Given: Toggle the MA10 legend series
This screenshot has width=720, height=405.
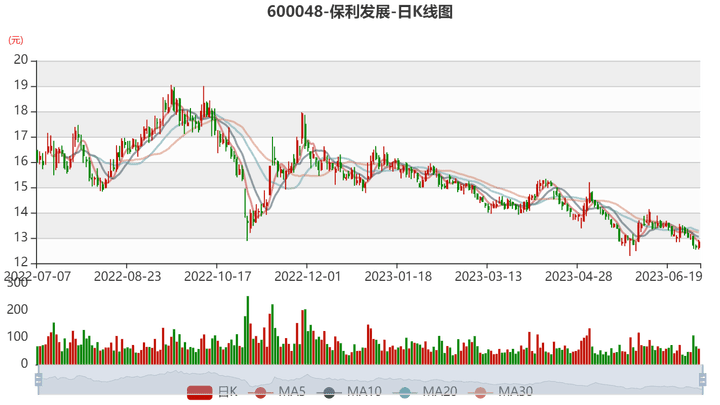Looking at the screenshot, I should [349, 392].
